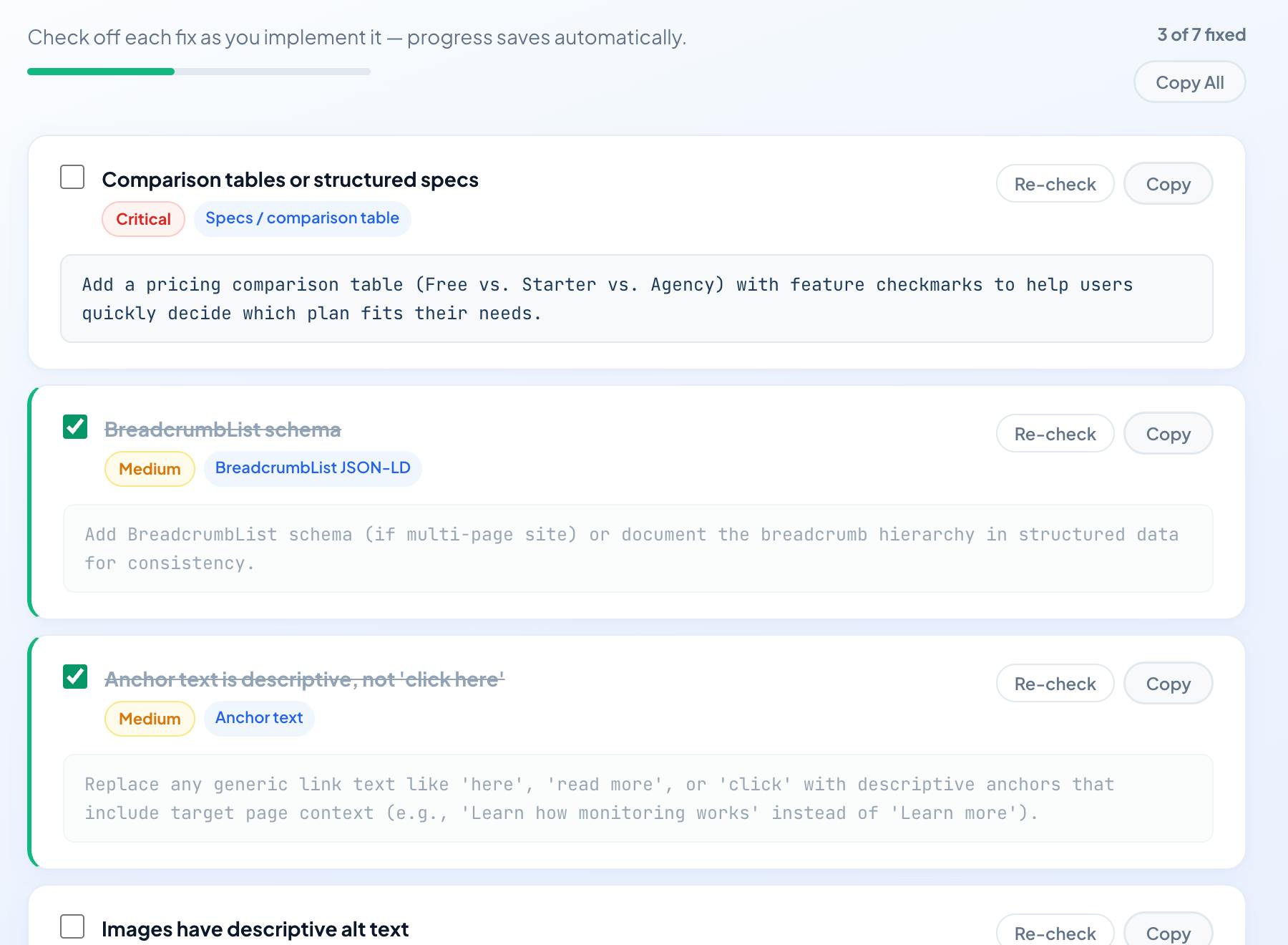Viewport: 1288px width, 945px height.
Task: Click the Anchor text tag
Action: pyautogui.click(x=259, y=718)
